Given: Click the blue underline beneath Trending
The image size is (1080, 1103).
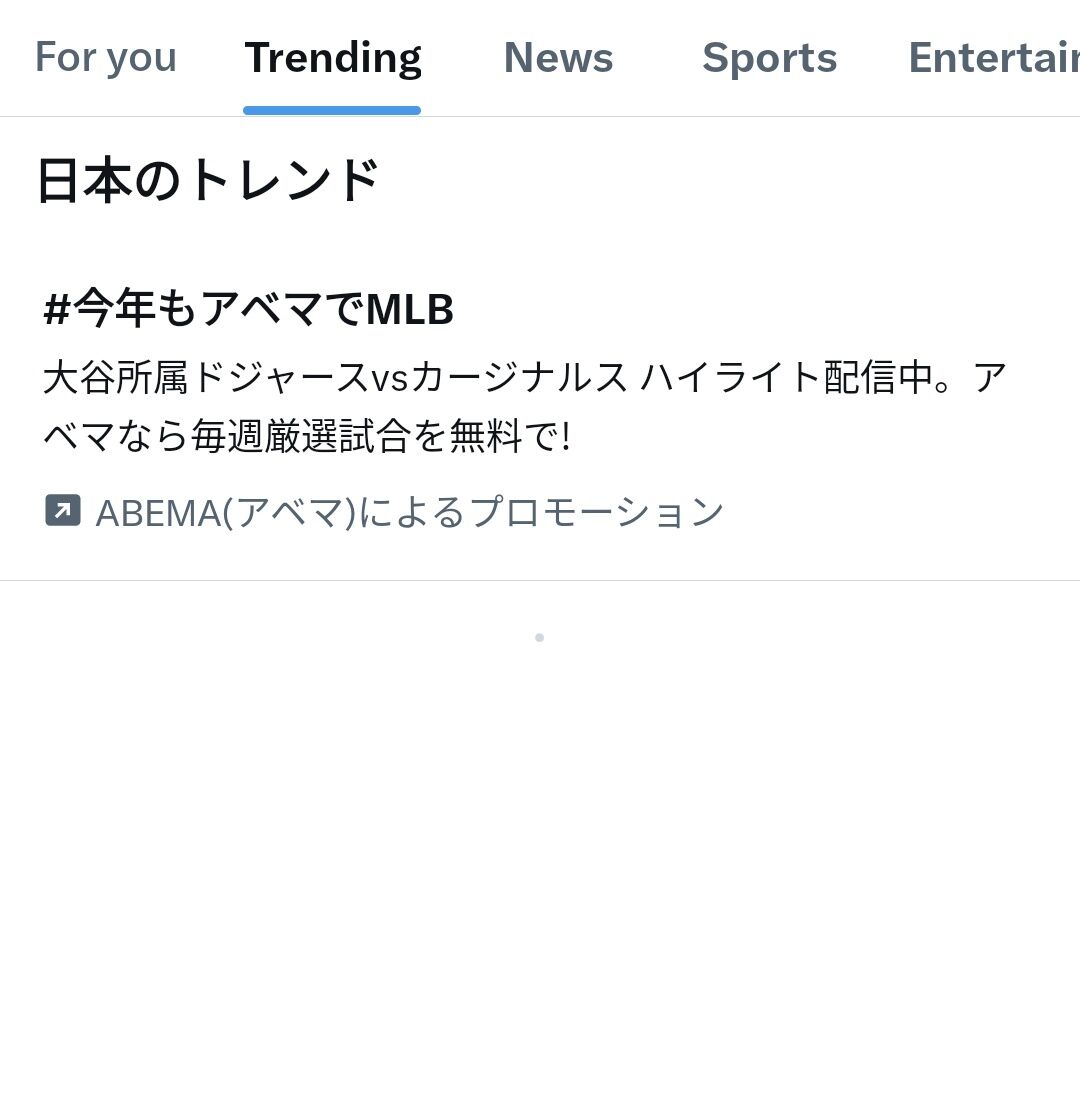Looking at the screenshot, I should [332, 110].
